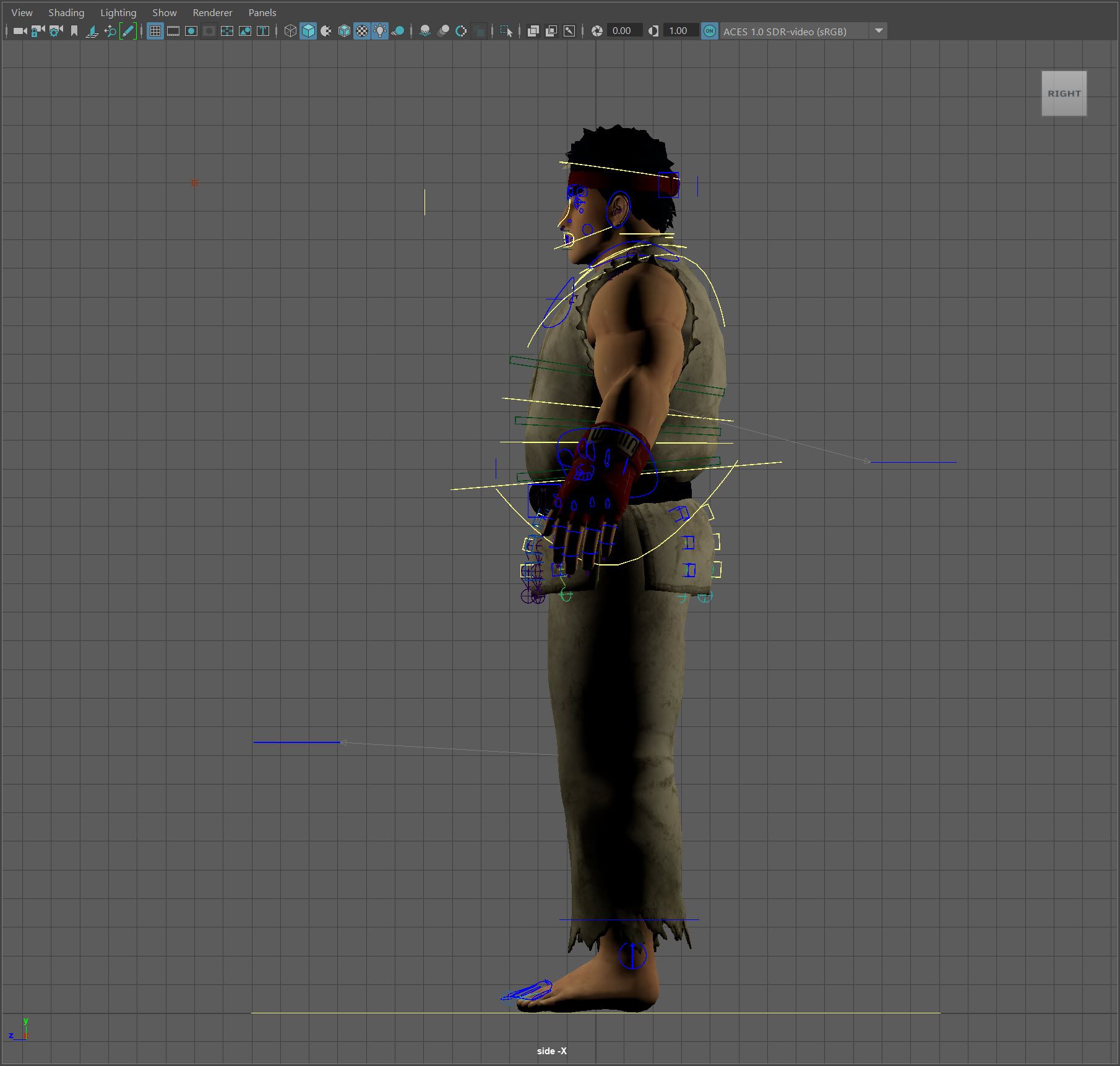Select the blue ankle circle control
Screen dimensions: 1120x1066
tap(632, 955)
